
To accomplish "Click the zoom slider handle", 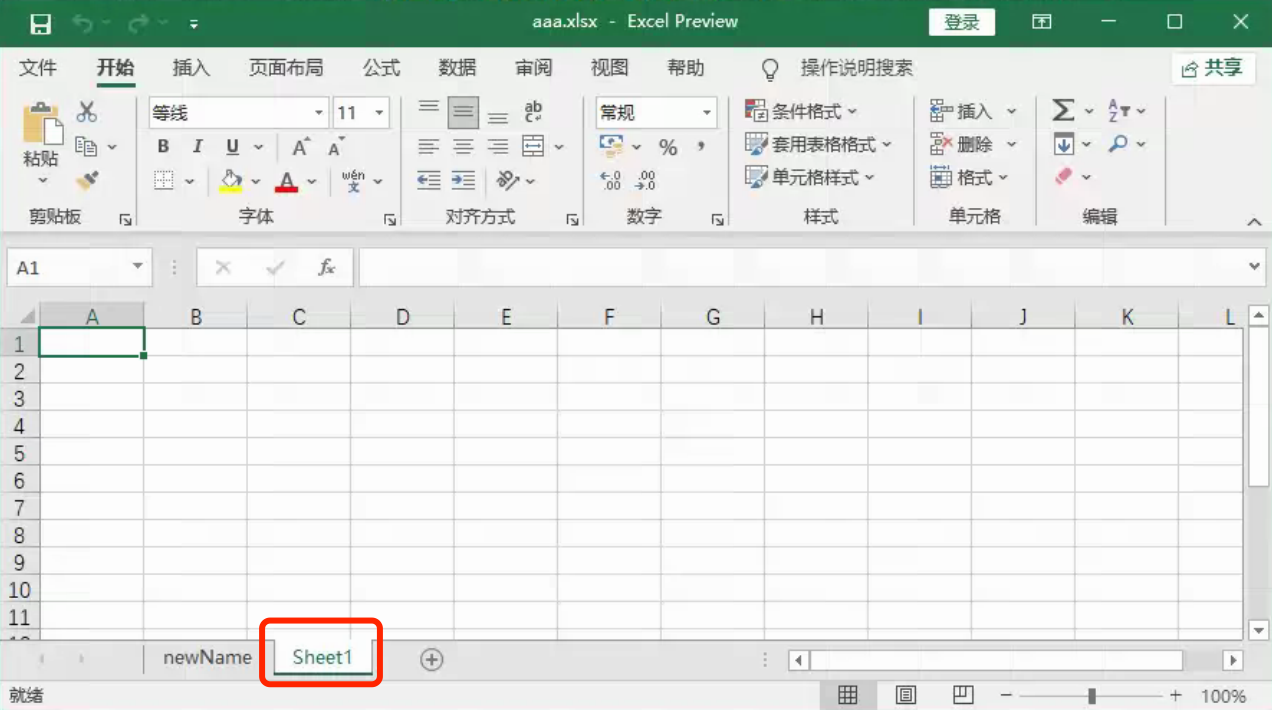I will (1092, 695).
